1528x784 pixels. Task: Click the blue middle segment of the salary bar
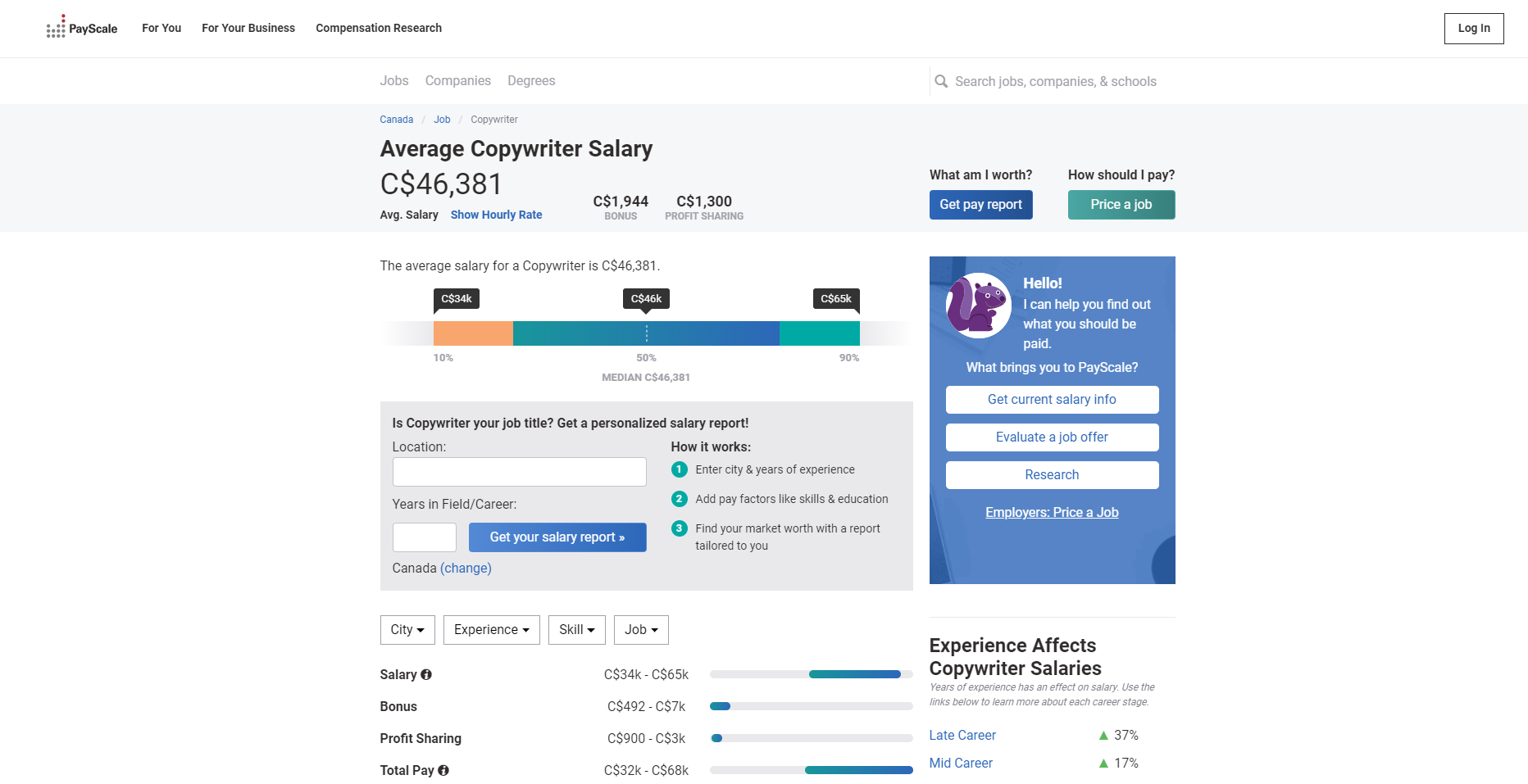(646, 333)
